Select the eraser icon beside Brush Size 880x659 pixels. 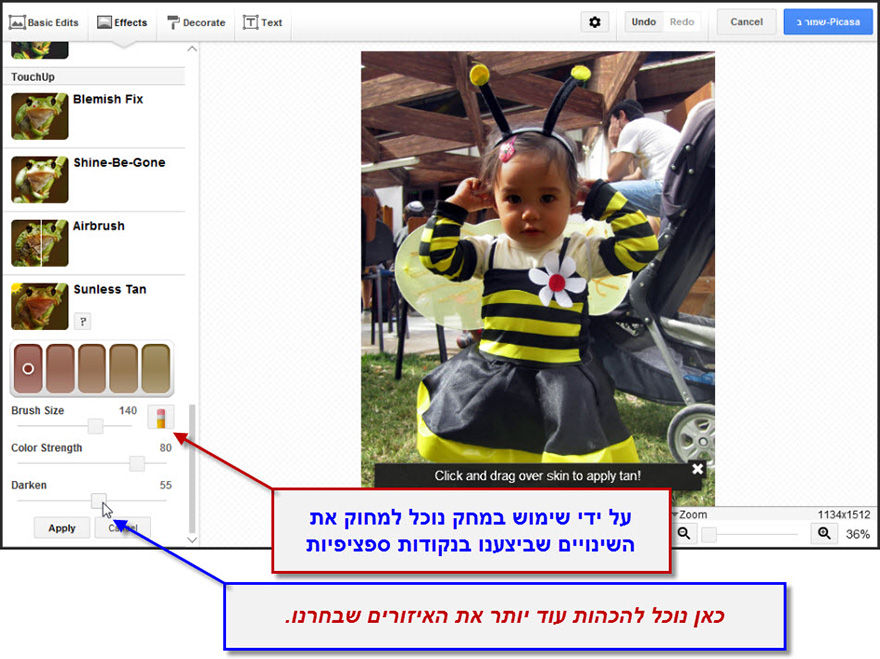[160, 417]
